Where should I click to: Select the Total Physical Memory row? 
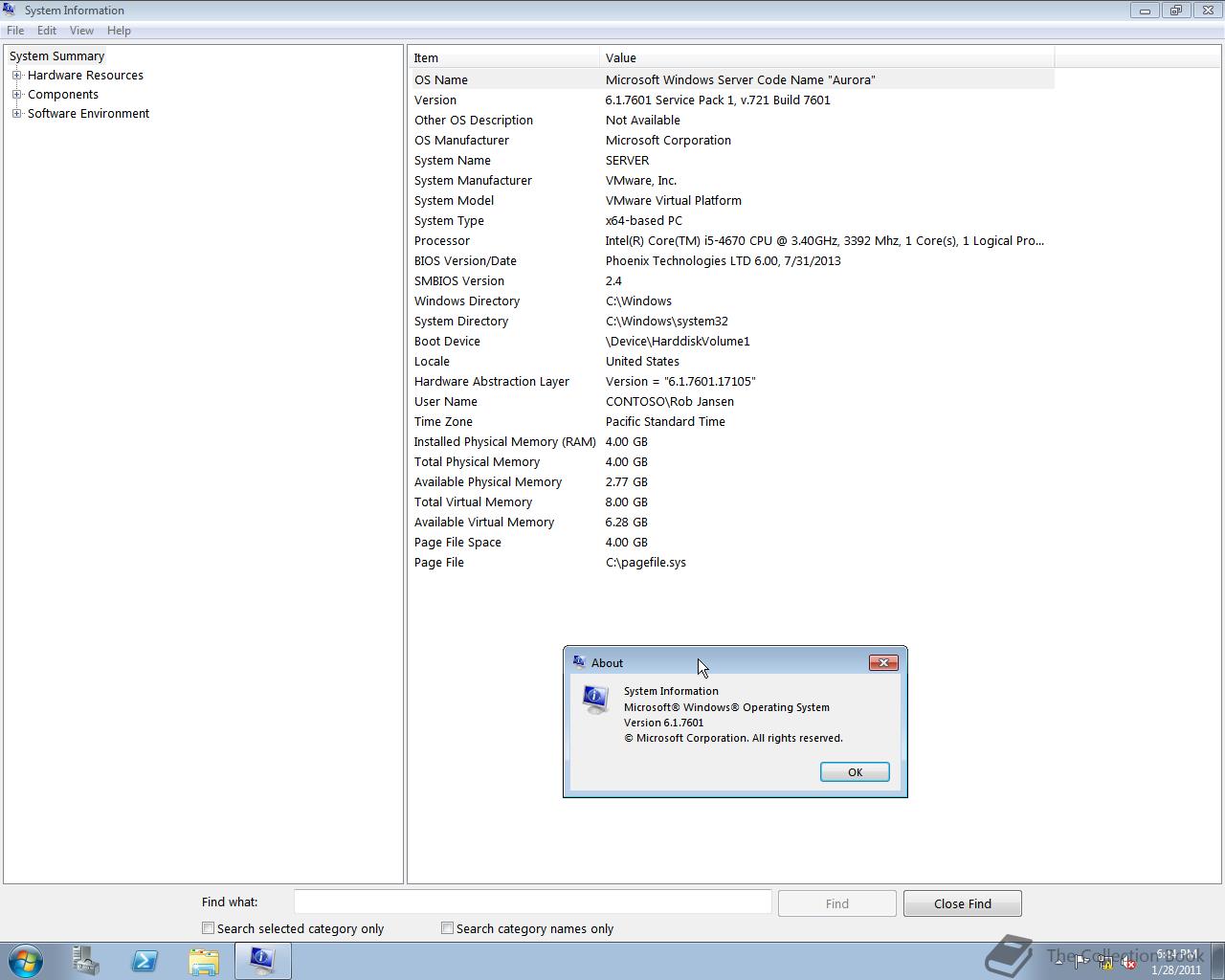[732, 461]
